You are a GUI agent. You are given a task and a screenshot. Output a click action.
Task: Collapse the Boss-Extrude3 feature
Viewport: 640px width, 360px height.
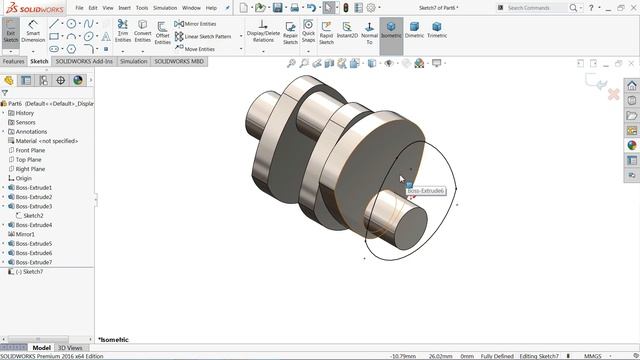point(4,207)
